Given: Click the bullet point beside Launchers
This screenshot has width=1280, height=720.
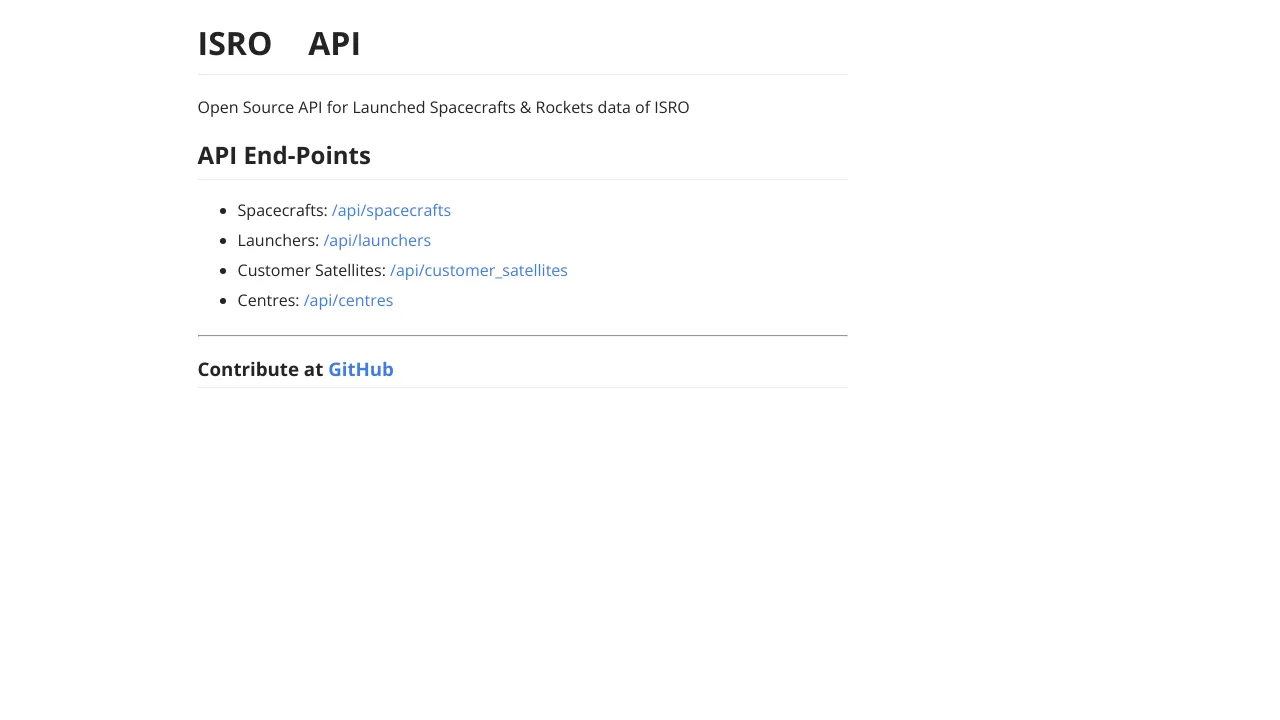Looking at the screenshot, I should point(223,241).
